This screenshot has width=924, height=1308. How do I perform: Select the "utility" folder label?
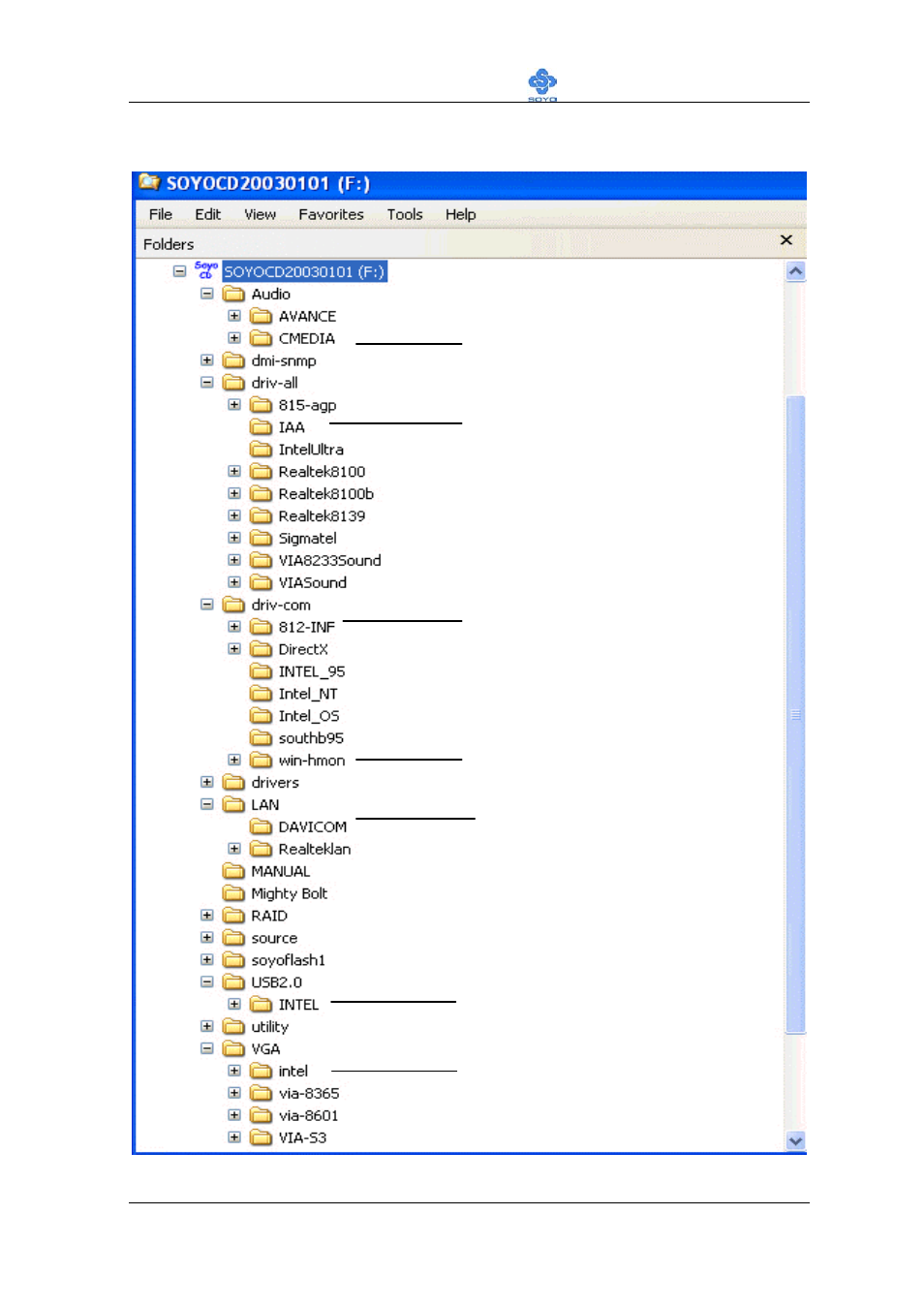[x=269, y=1027]
